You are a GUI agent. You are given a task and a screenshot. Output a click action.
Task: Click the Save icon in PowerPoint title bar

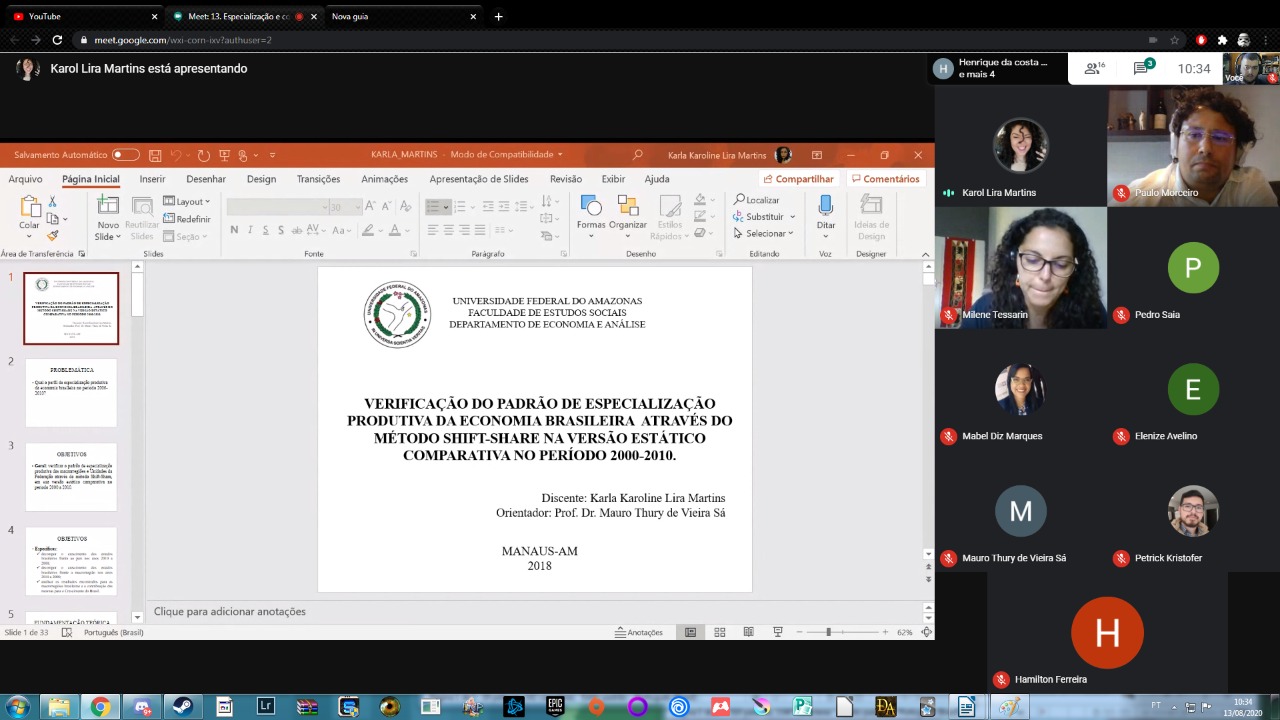point(155,155)
